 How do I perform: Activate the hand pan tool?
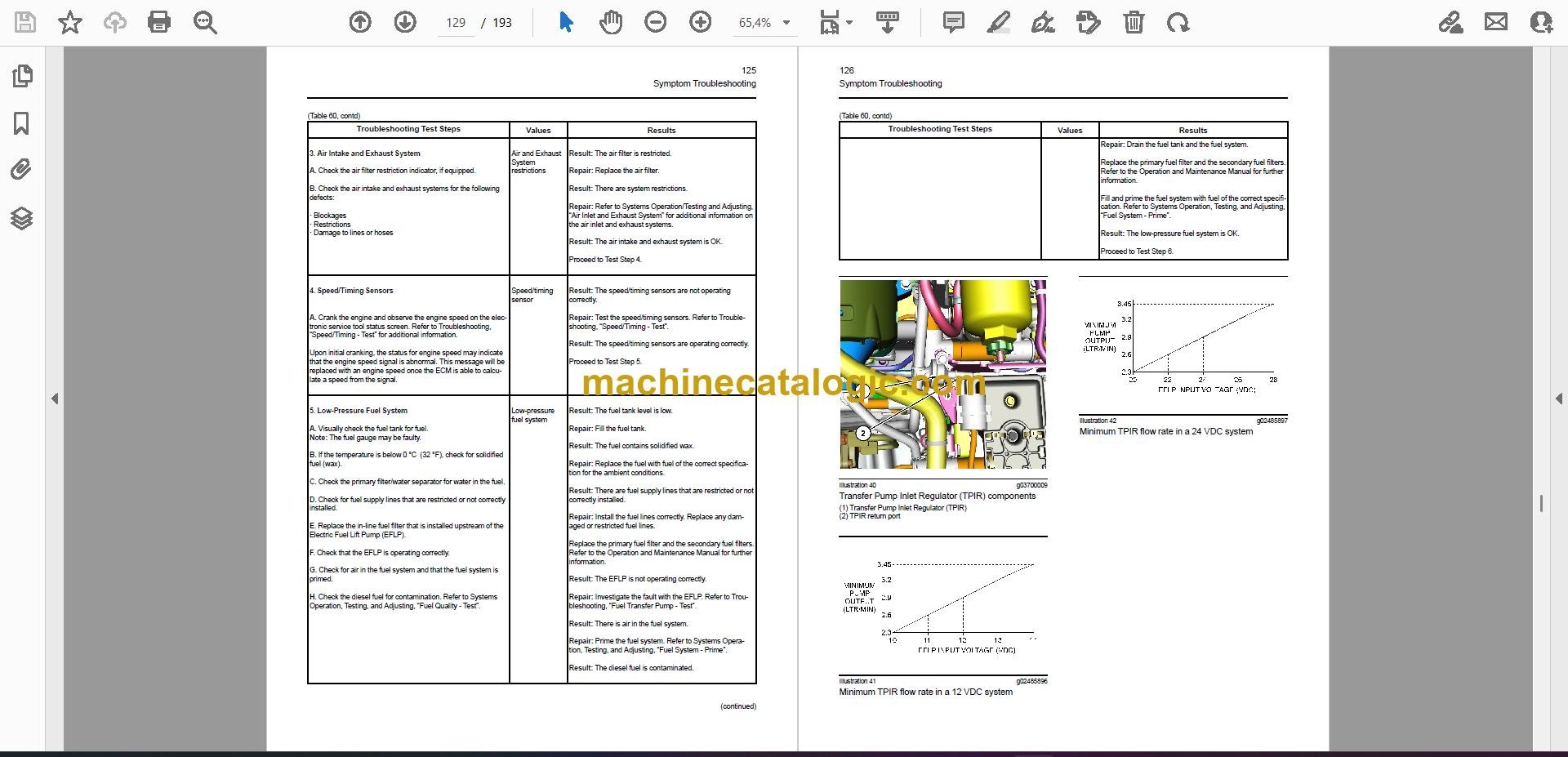click(x=610, y=22)
